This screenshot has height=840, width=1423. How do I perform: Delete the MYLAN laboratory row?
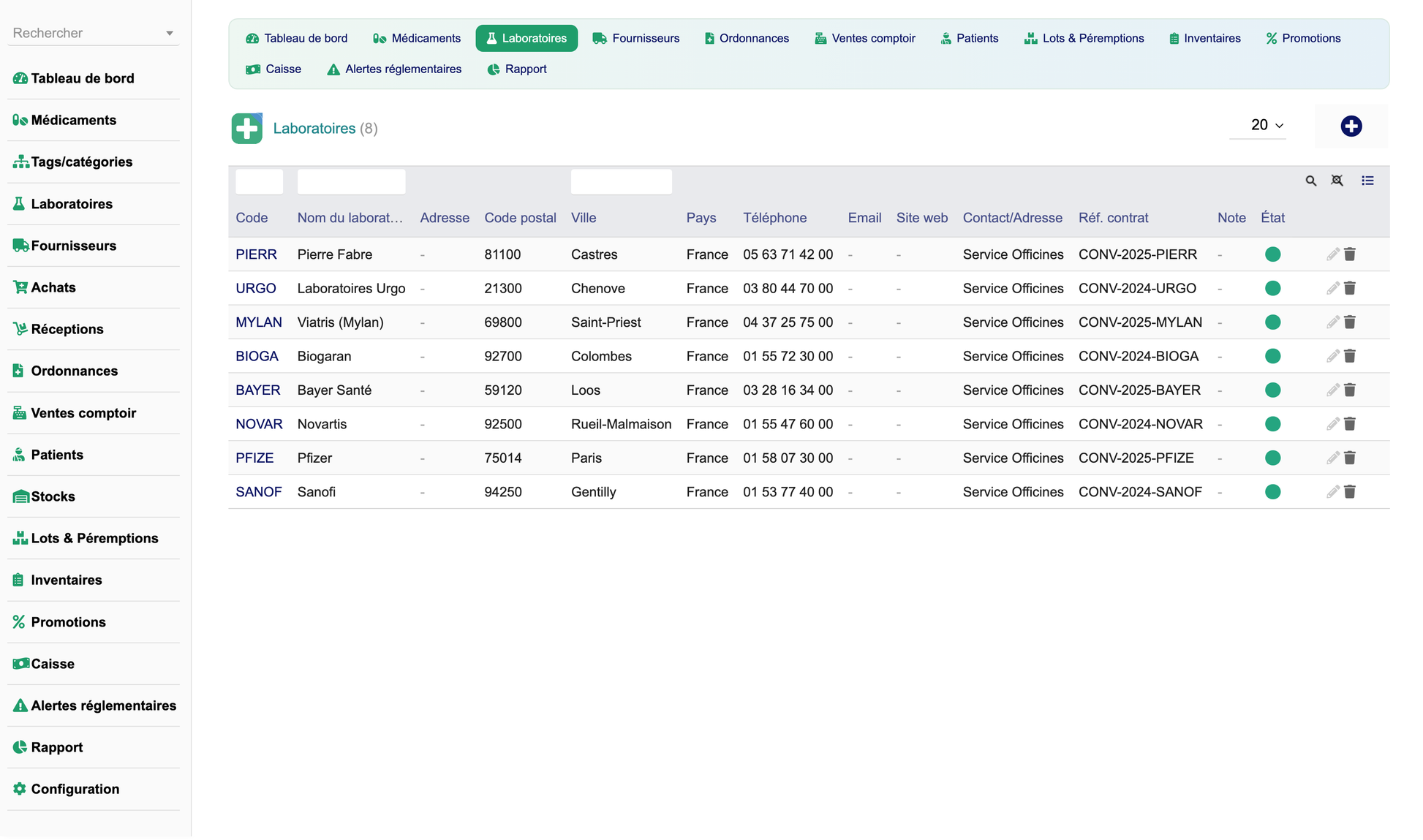[x=1350, y=322]
